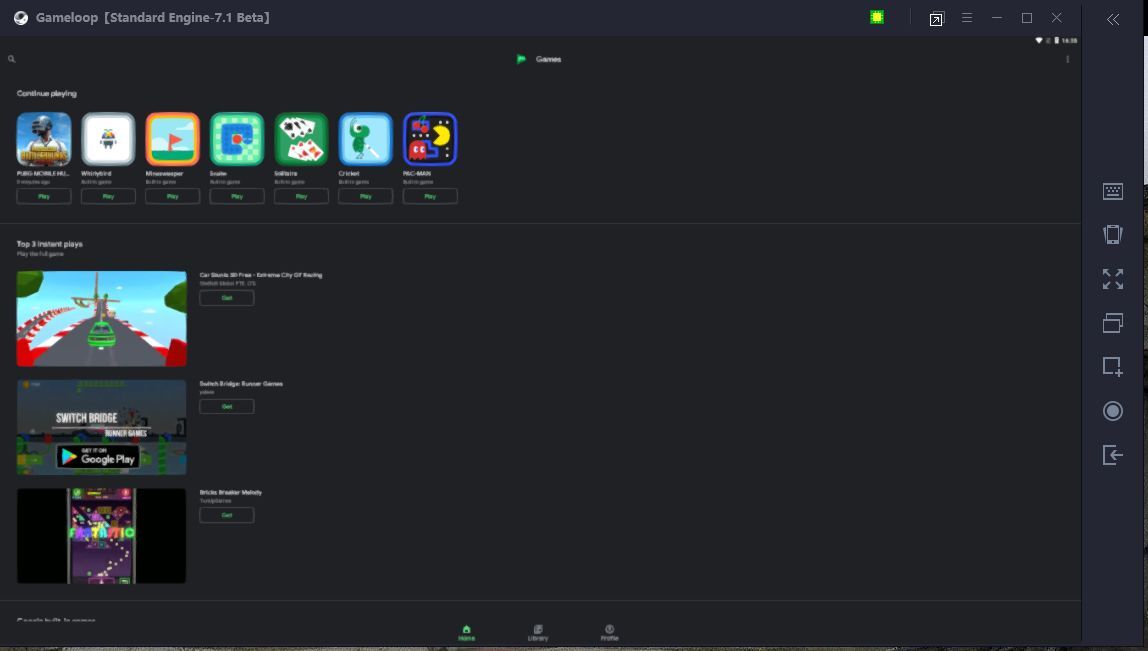This screenshot has width=1148, height=651.
Task: Click the green Play Games logo
Action: tap(521, 59)
